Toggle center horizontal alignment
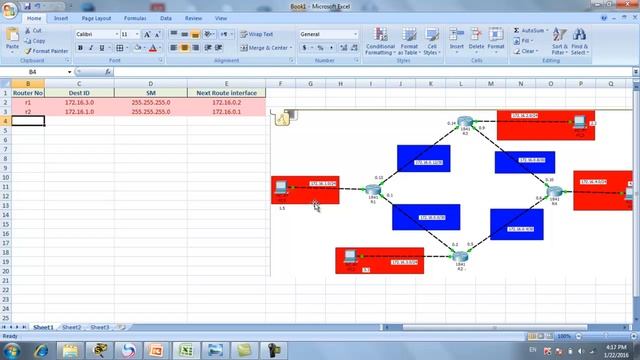This screenshot has width=640, height=360. (x=184, y=48)
